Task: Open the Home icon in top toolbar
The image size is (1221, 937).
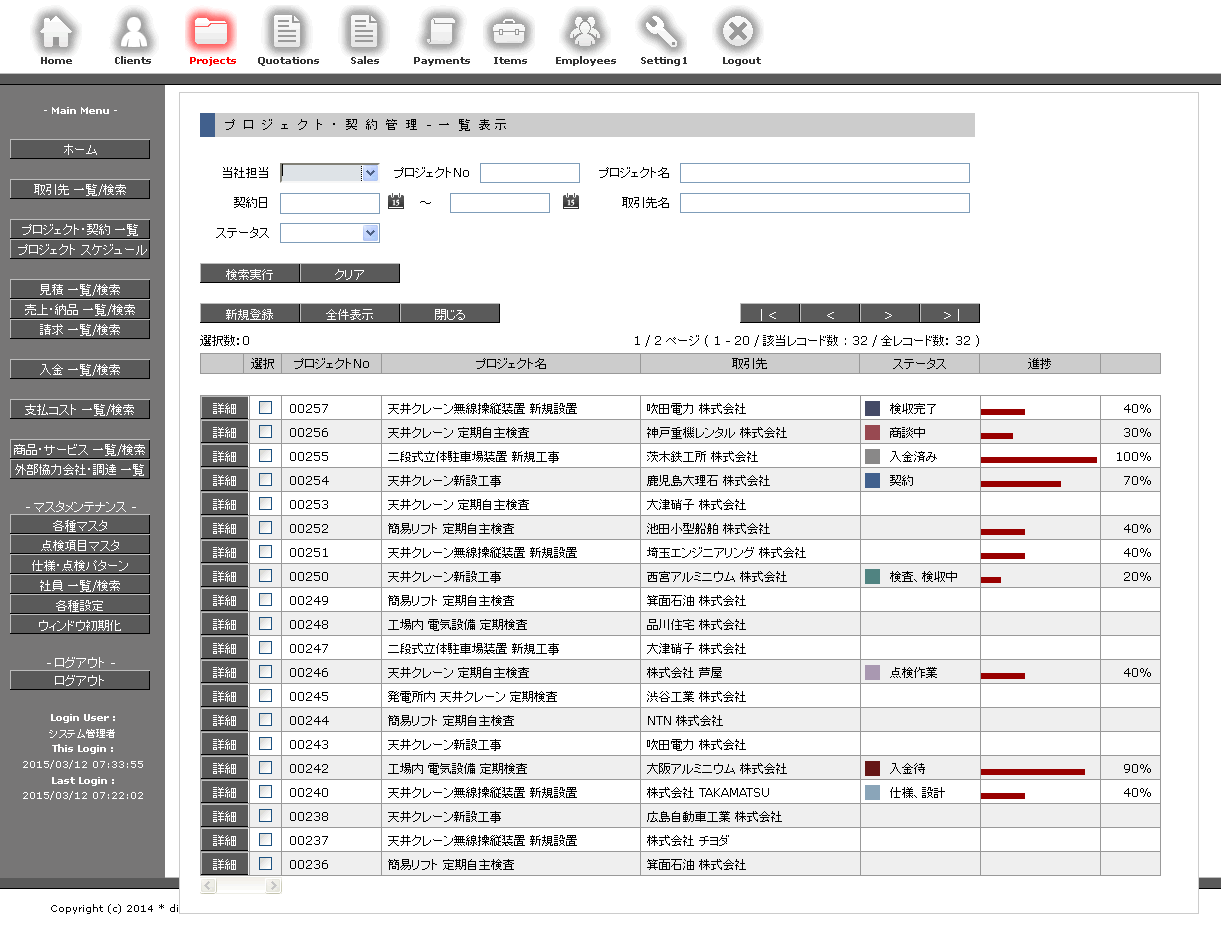Action: click(56, 33)
